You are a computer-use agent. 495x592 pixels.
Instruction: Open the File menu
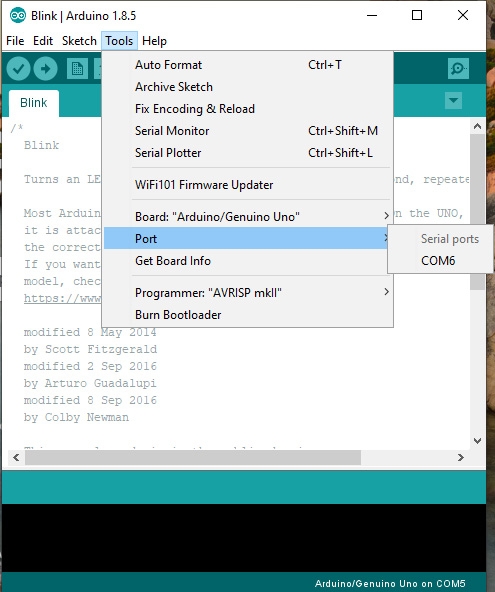point(15,41)
